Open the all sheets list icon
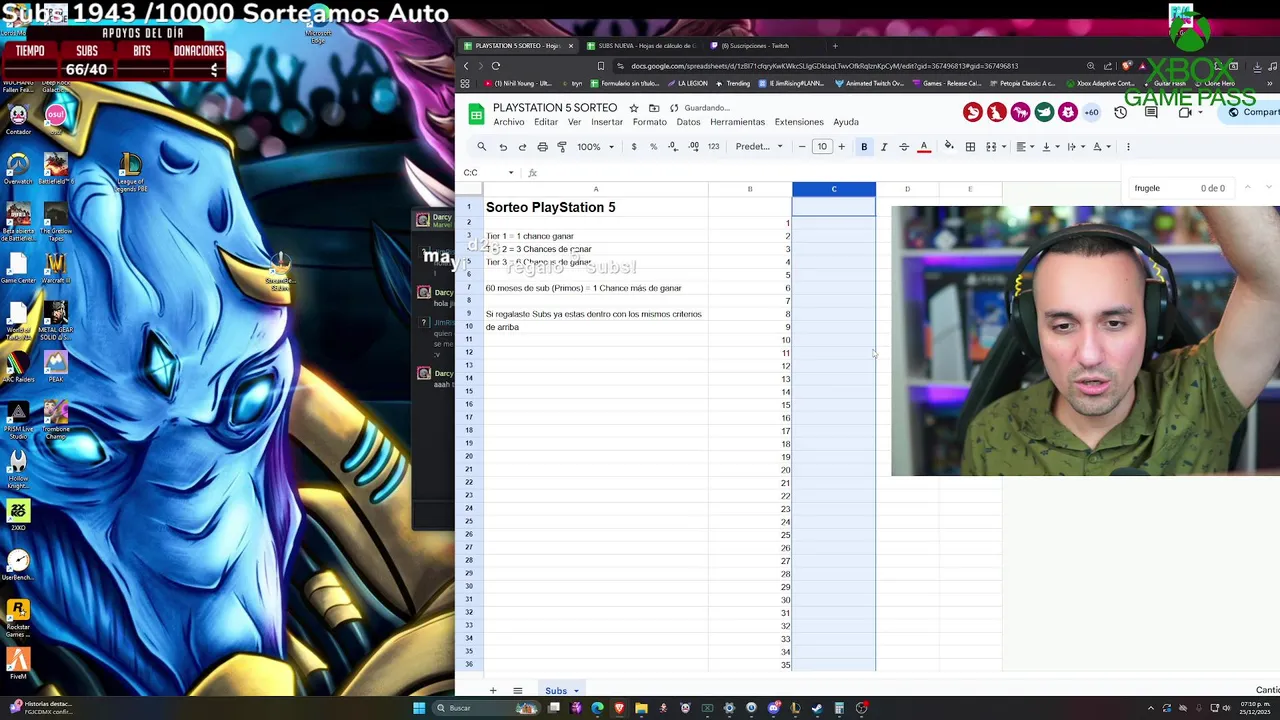The height and width of the screenshot is (720, 1280). pyautogui.click(x=517, y=690)
